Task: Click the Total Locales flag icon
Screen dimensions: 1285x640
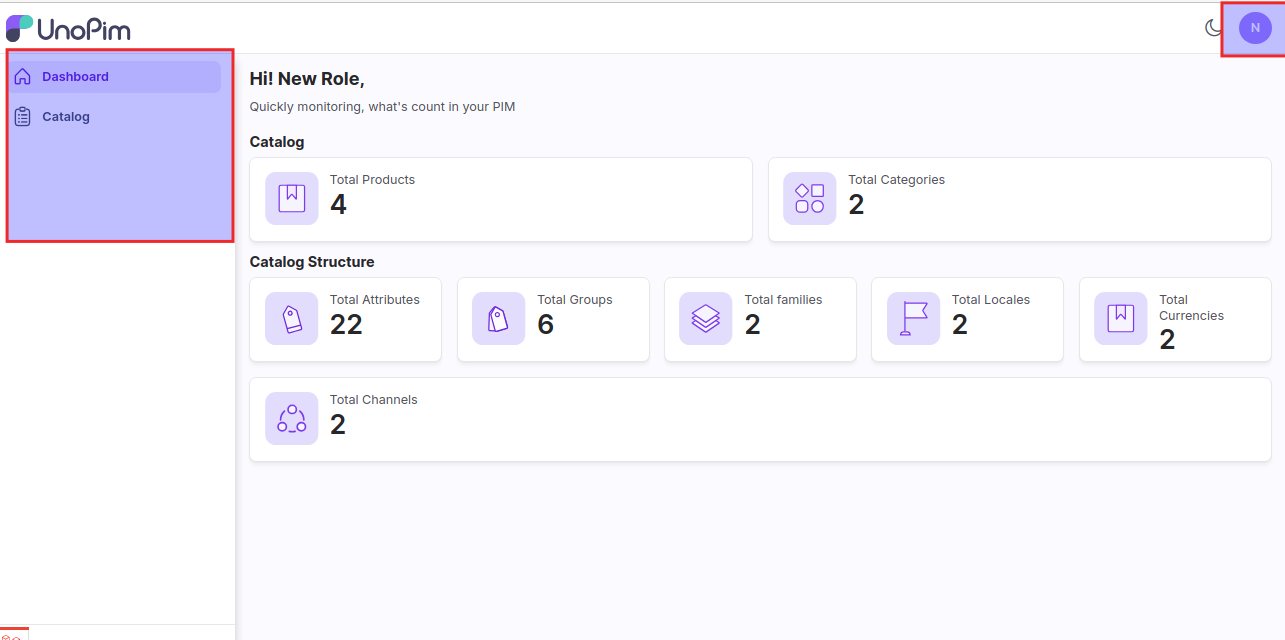Action: [913, 318]
